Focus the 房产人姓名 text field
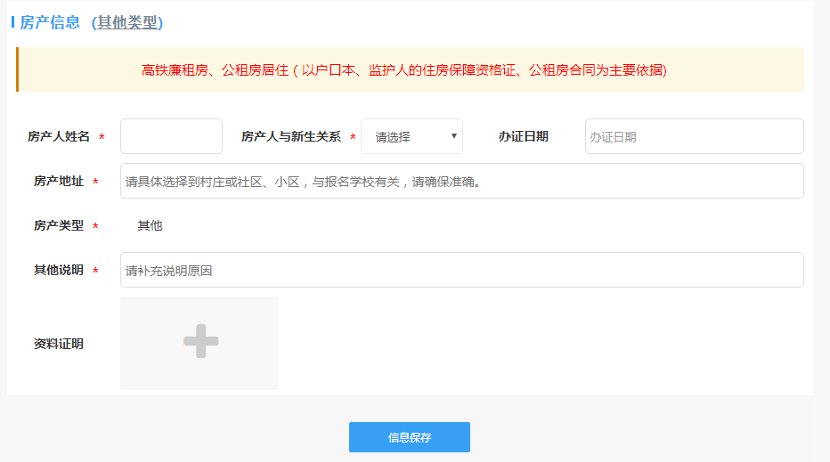The width and height of the screenshot is (830, 462). tap(171, 136)
